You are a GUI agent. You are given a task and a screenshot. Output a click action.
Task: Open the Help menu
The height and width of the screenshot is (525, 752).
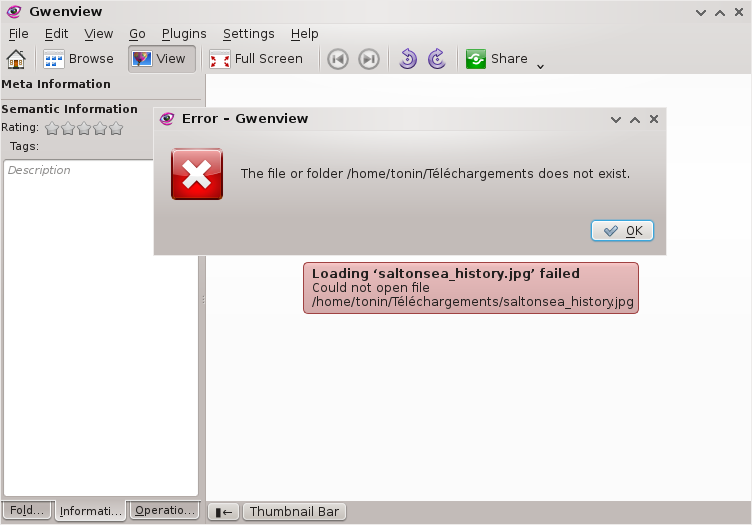[305, 34]
